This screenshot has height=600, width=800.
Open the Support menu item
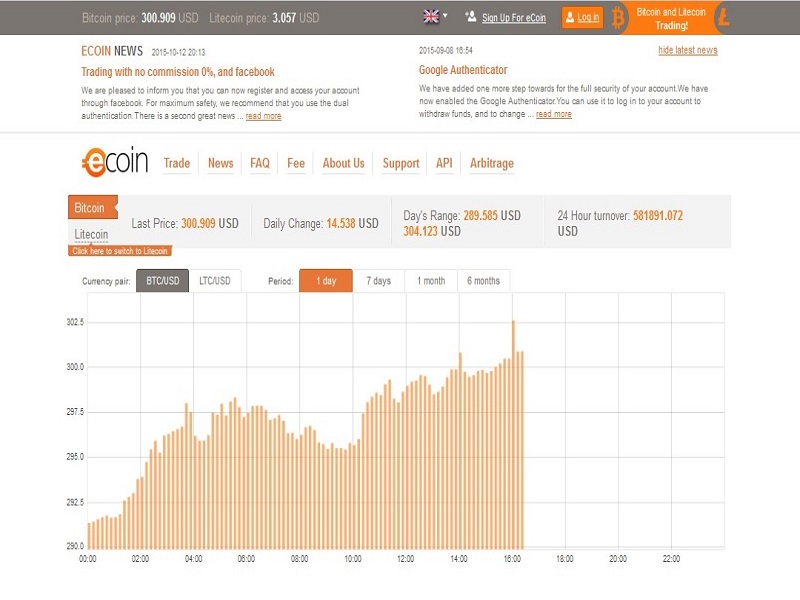pyautogui.click(x=401, y=163)
